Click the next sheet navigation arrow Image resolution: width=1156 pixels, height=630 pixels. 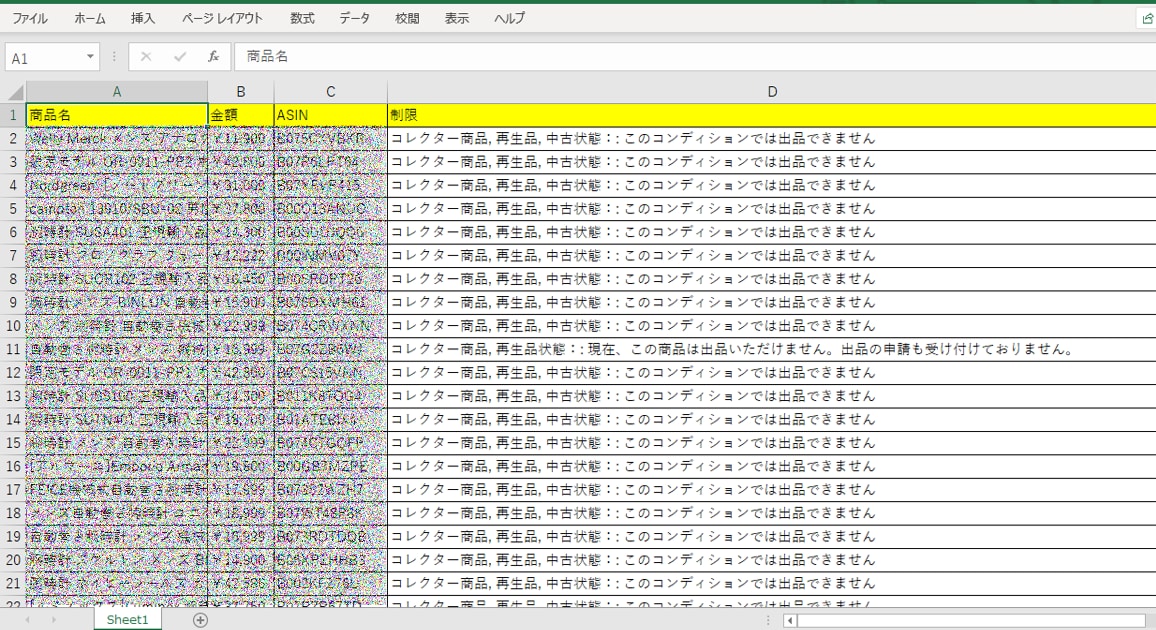(x=53, y=620)
